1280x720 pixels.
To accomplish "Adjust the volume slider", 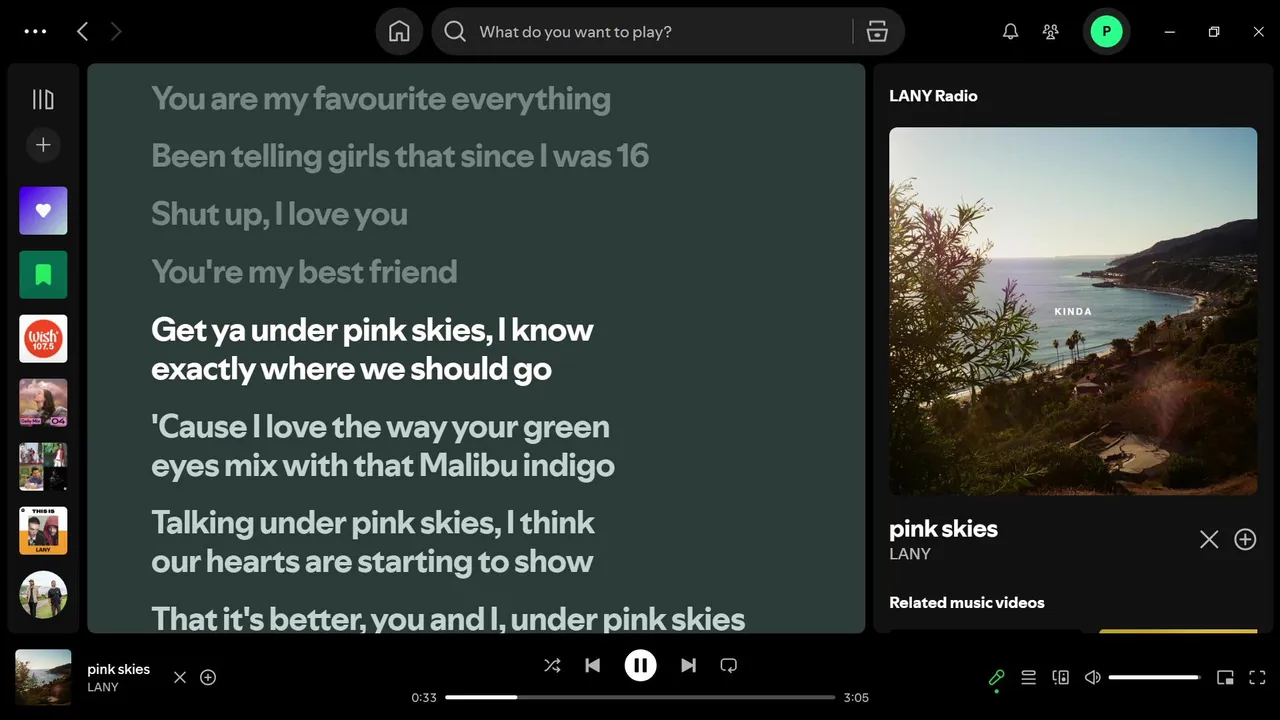I will coord(1155,678).
